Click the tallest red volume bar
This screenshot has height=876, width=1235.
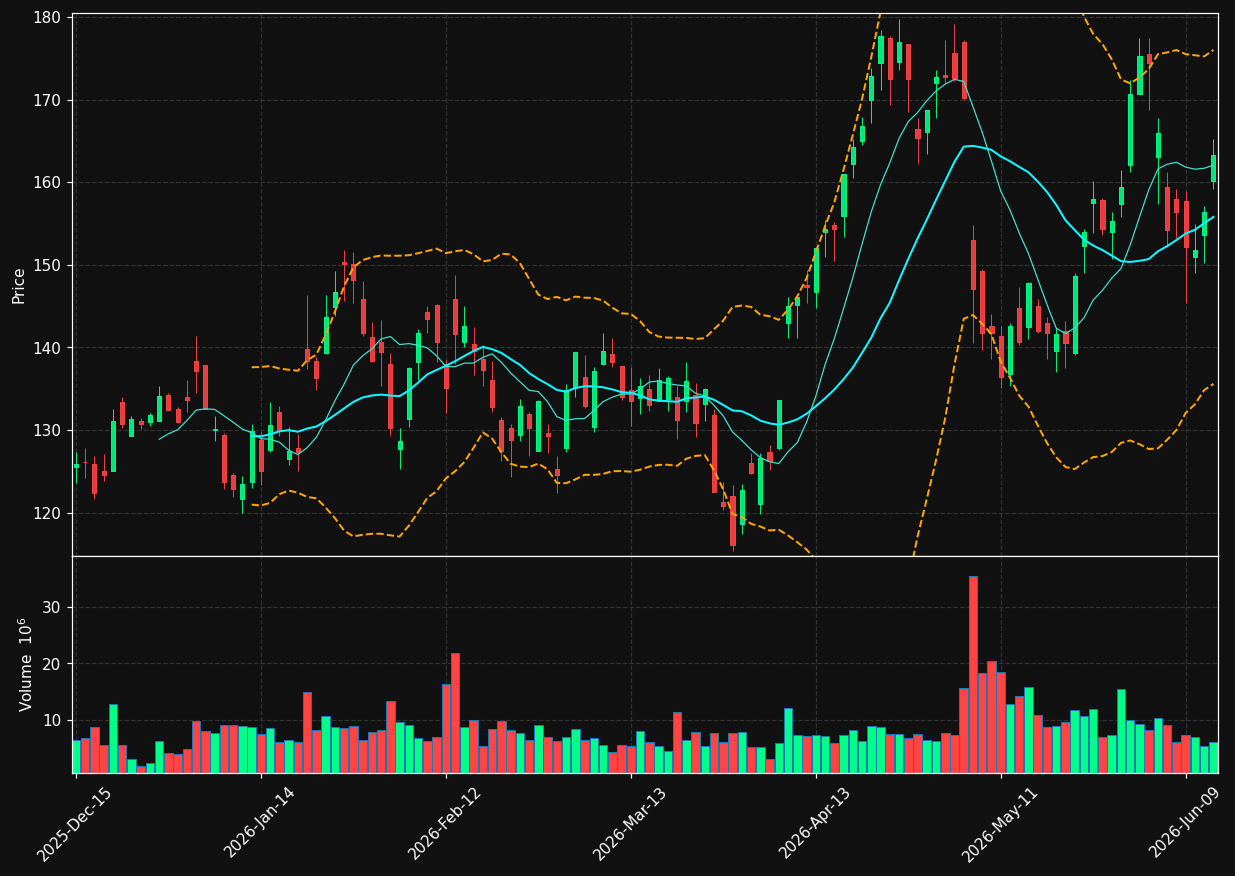(x=973, y=674)
